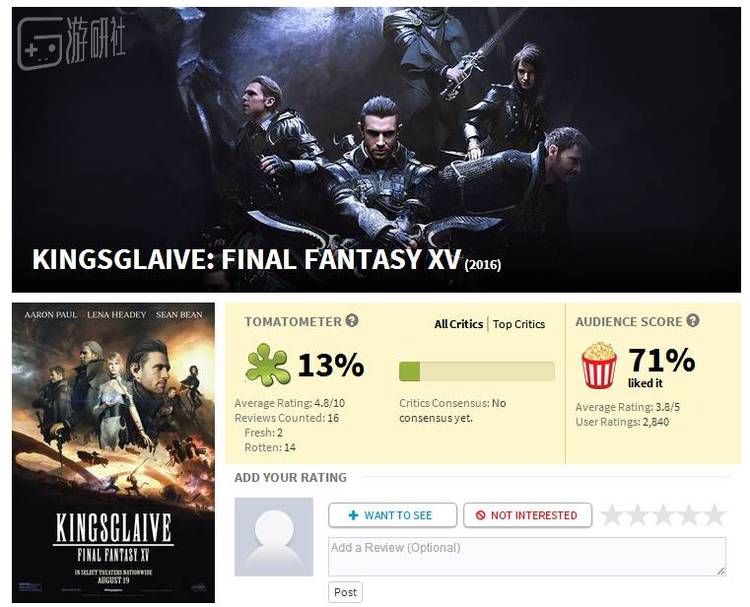Click the prohibited icon in Not Interested

[480, 515]
